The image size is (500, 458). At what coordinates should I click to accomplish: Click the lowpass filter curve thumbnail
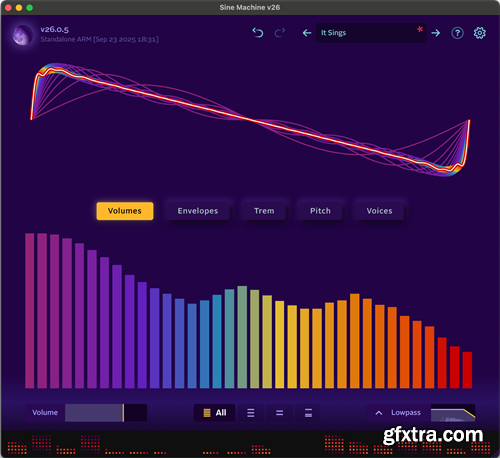[x=453, y=413]
